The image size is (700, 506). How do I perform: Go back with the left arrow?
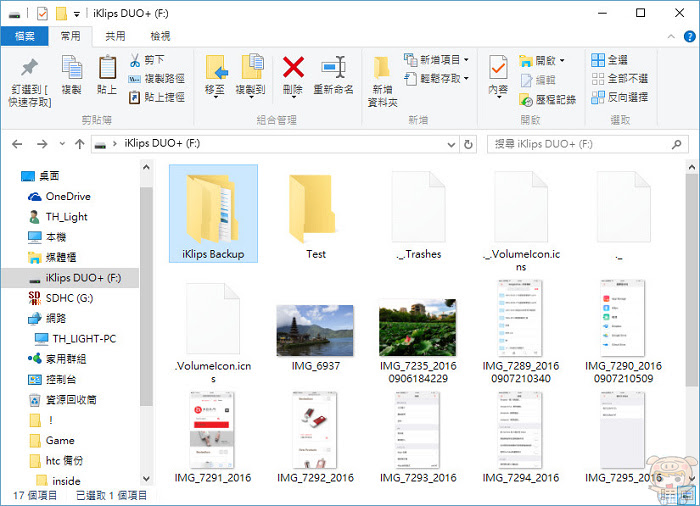point(17,144)
